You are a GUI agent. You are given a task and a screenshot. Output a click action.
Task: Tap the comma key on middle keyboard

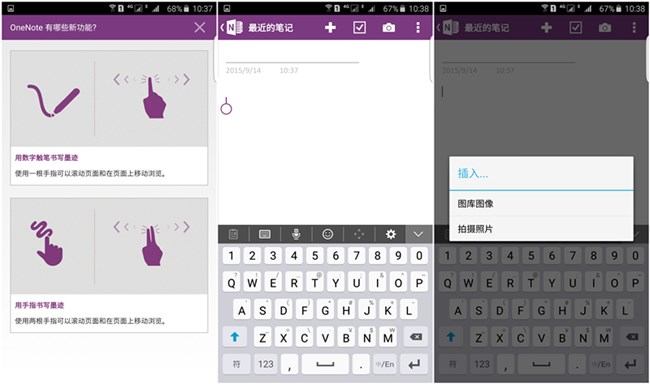289,365
